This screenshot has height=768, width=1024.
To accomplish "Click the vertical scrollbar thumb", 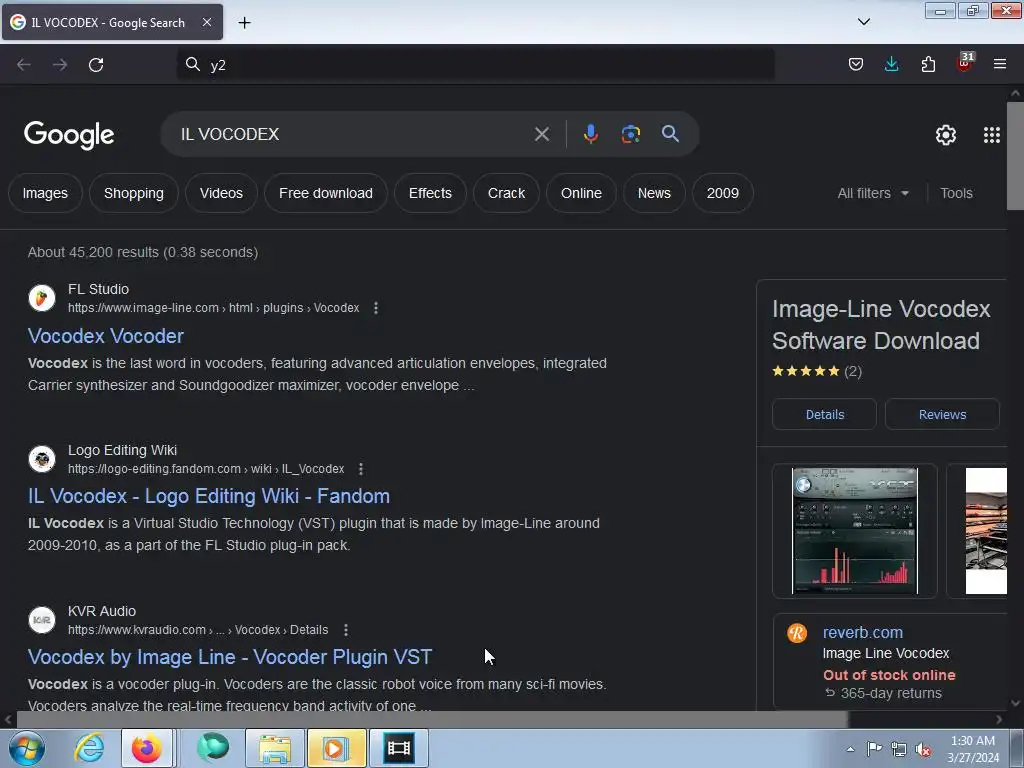I will 1015,155.
